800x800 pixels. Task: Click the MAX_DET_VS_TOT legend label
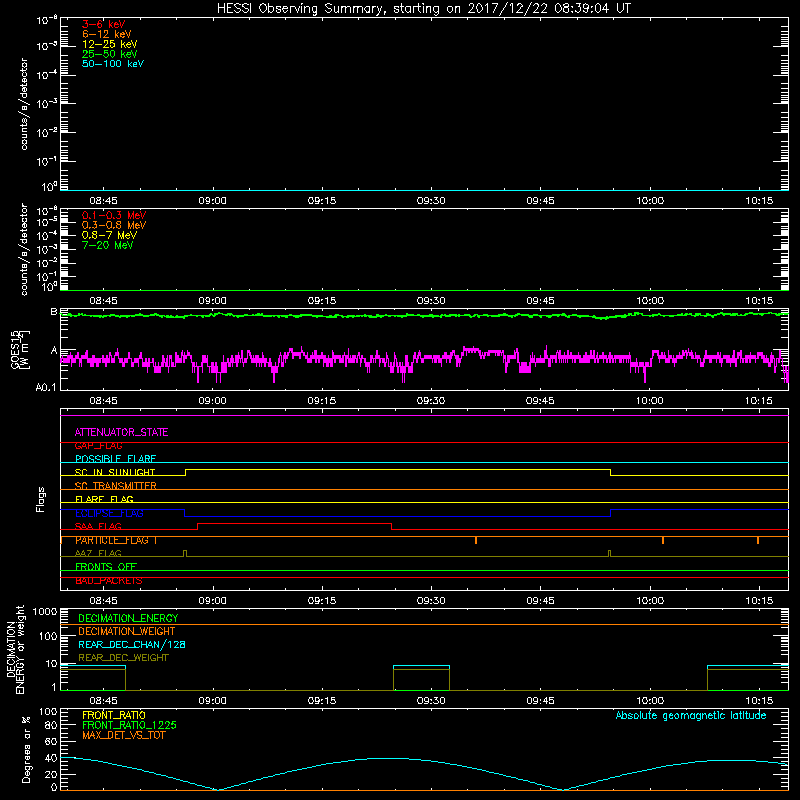coord(123,735)
